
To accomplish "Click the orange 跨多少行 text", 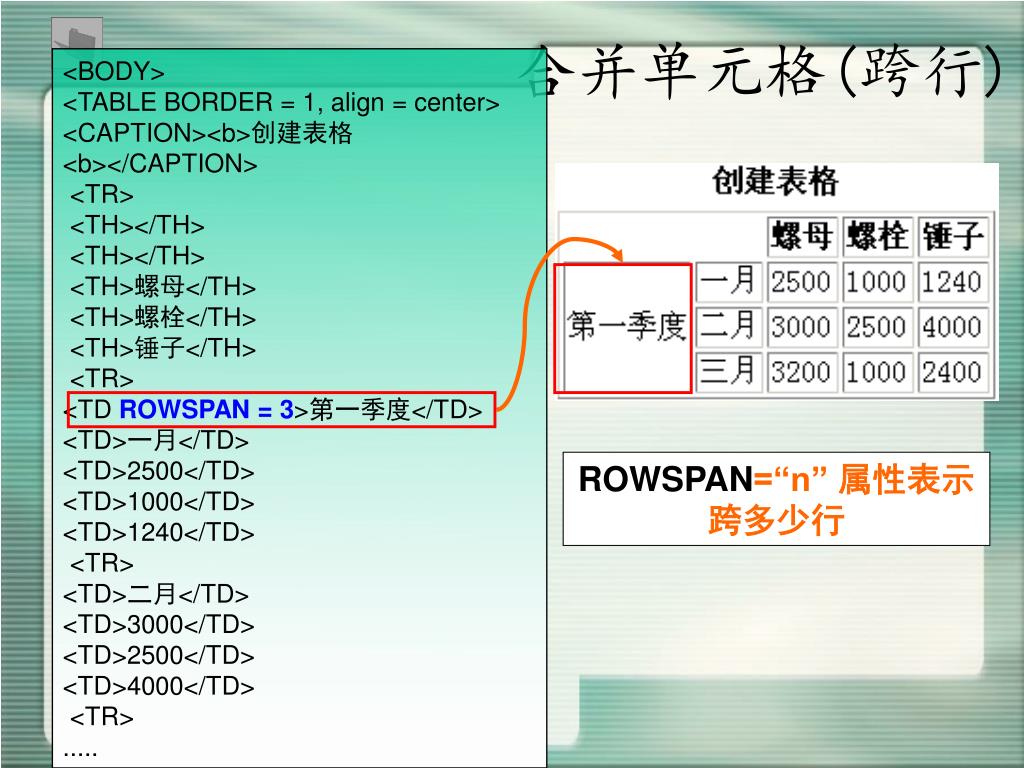I will tap(776, 520).
